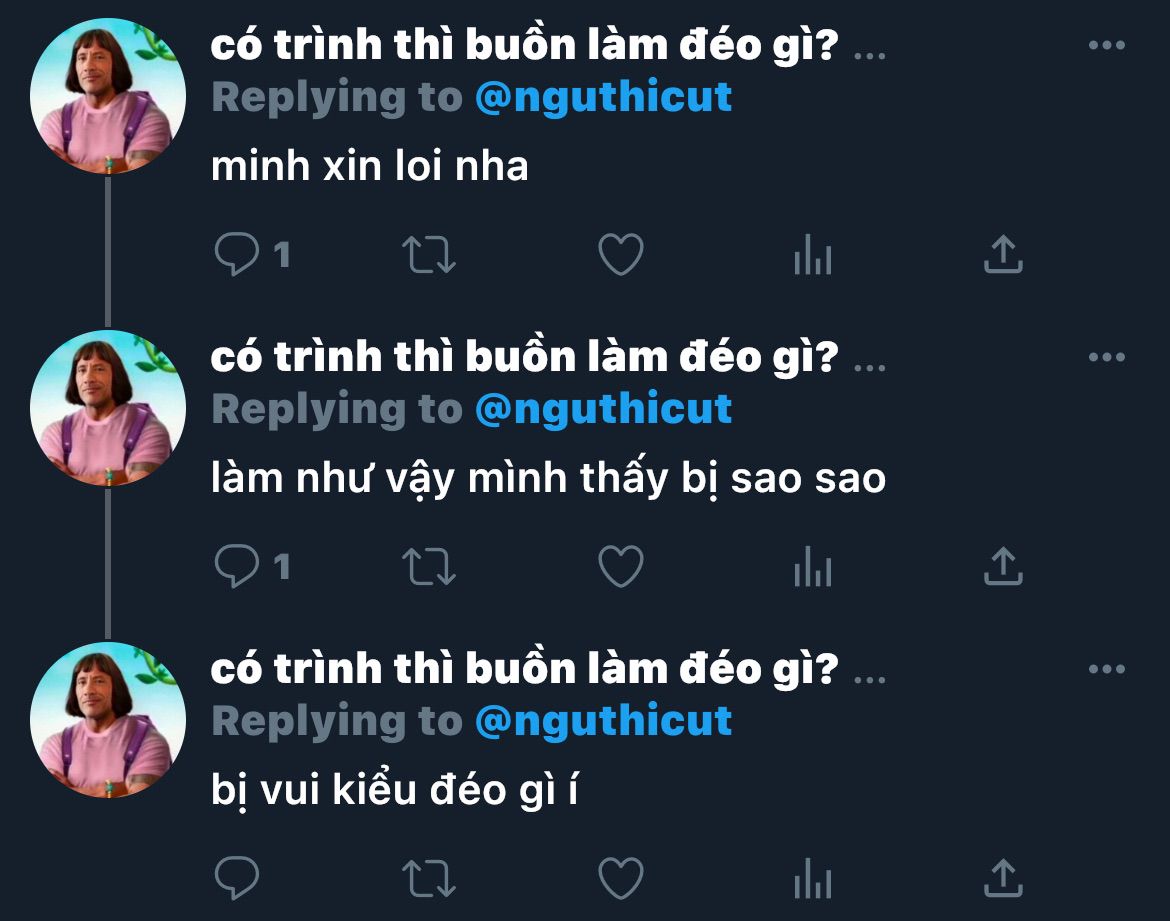Retweet the "minh xin loi nha" tweet
The width and height of the screenshot is (1170, 921).
(429, 255)
